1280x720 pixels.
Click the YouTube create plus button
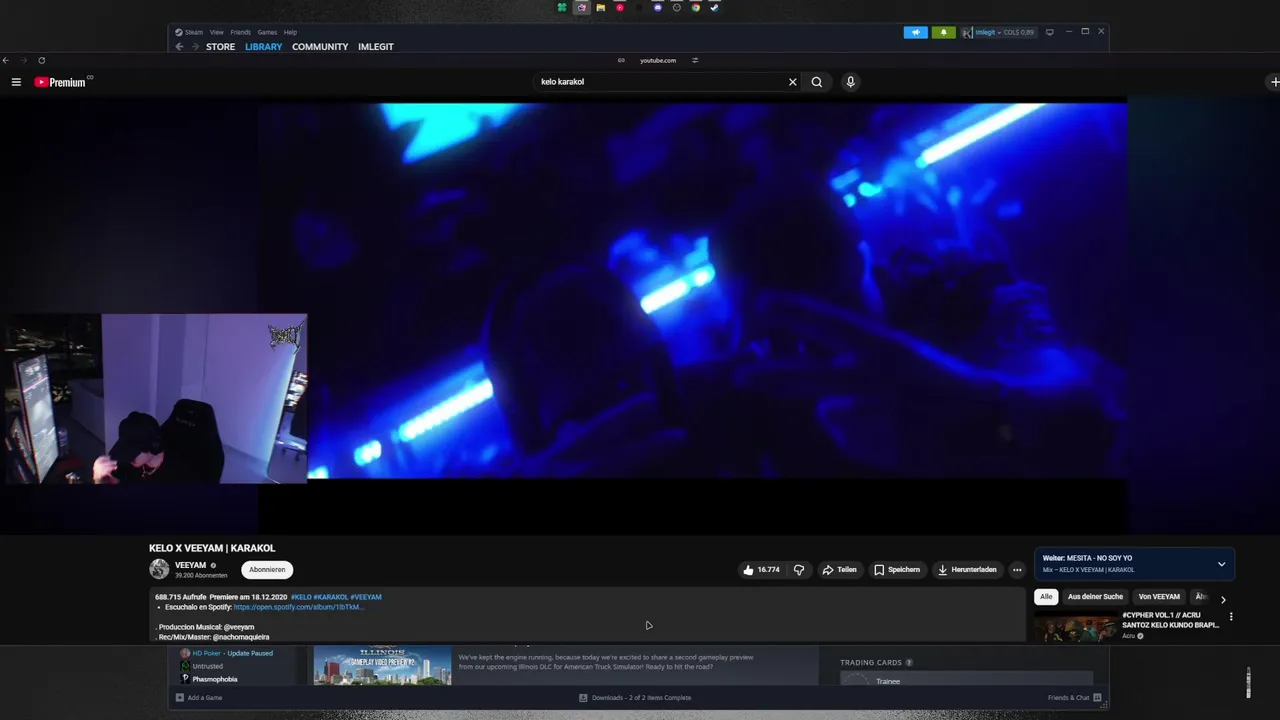click(x=1274, y=82)
